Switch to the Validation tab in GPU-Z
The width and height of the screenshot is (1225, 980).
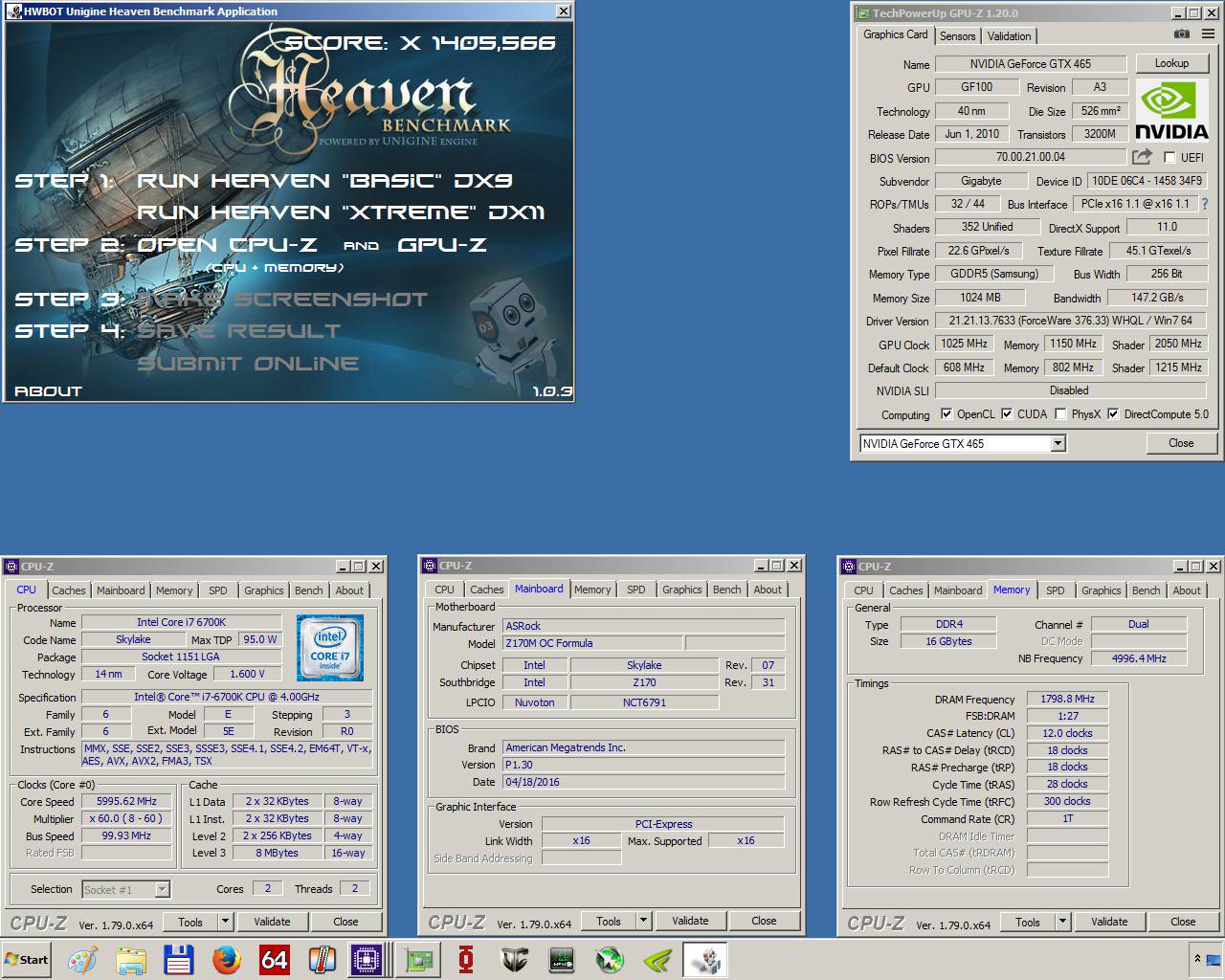point(1010,36)
